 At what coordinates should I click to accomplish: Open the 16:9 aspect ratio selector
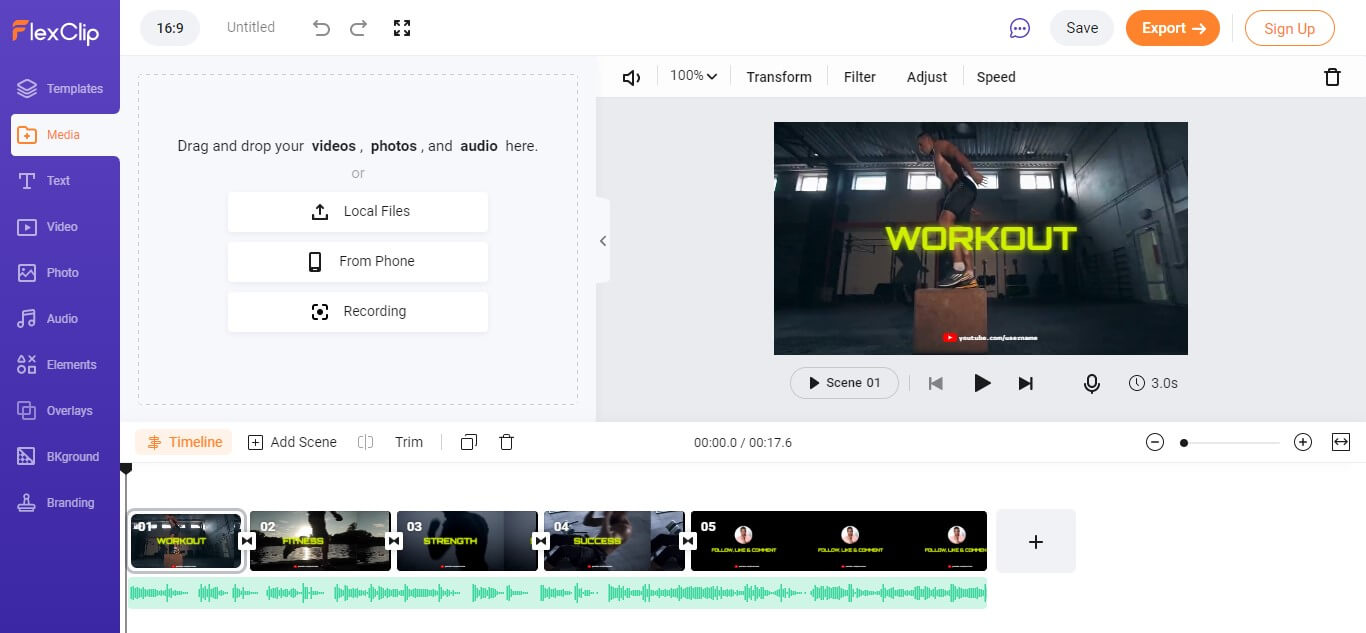(x=170, y=28)
